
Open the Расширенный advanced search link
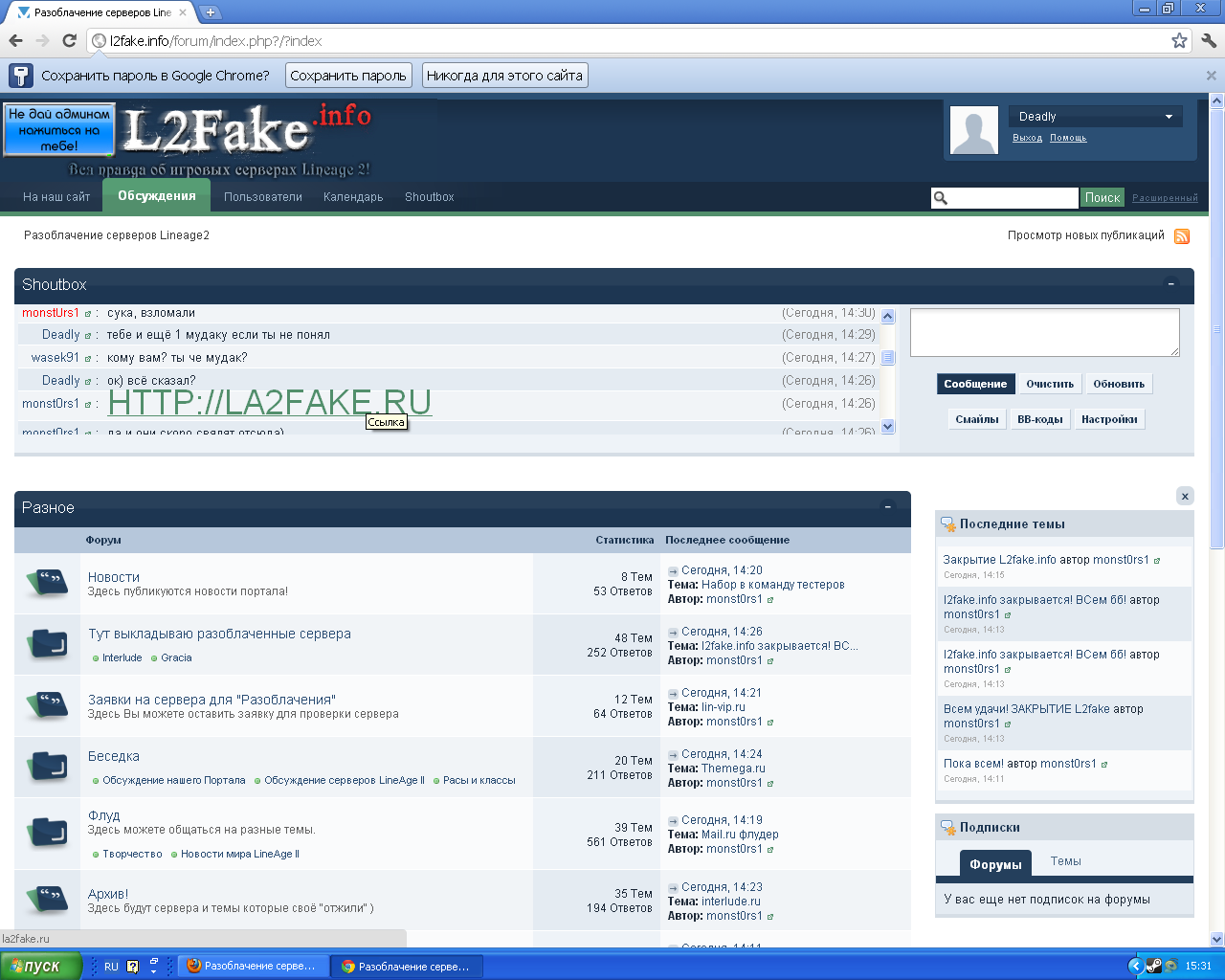pyautogui.click(x=1165, y=198)
